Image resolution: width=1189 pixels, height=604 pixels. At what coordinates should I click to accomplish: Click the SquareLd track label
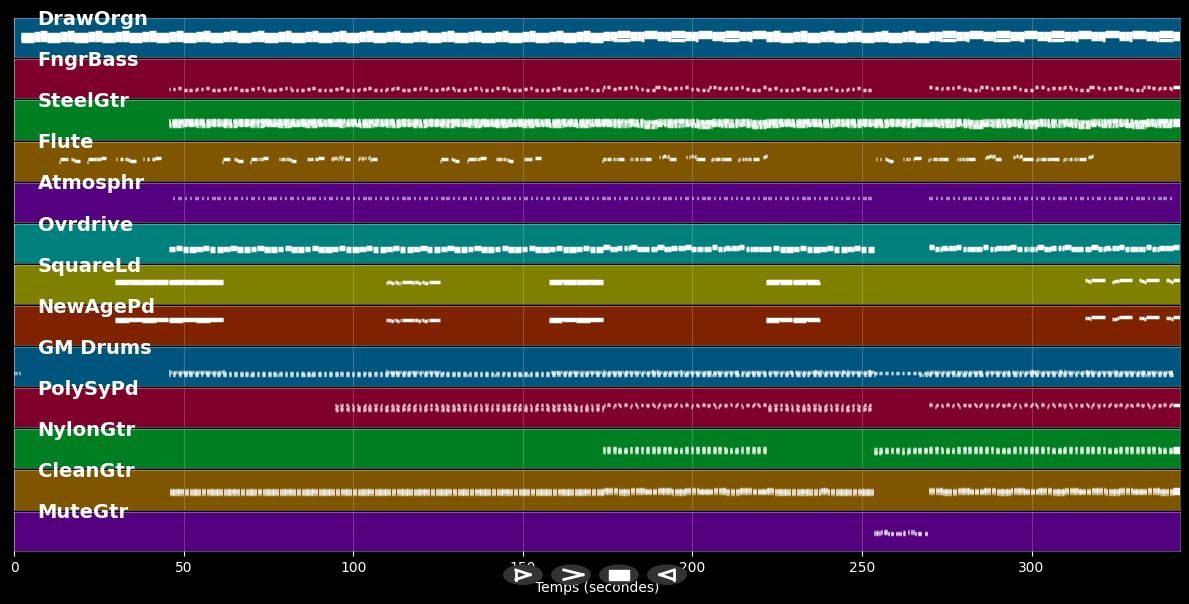89,266
